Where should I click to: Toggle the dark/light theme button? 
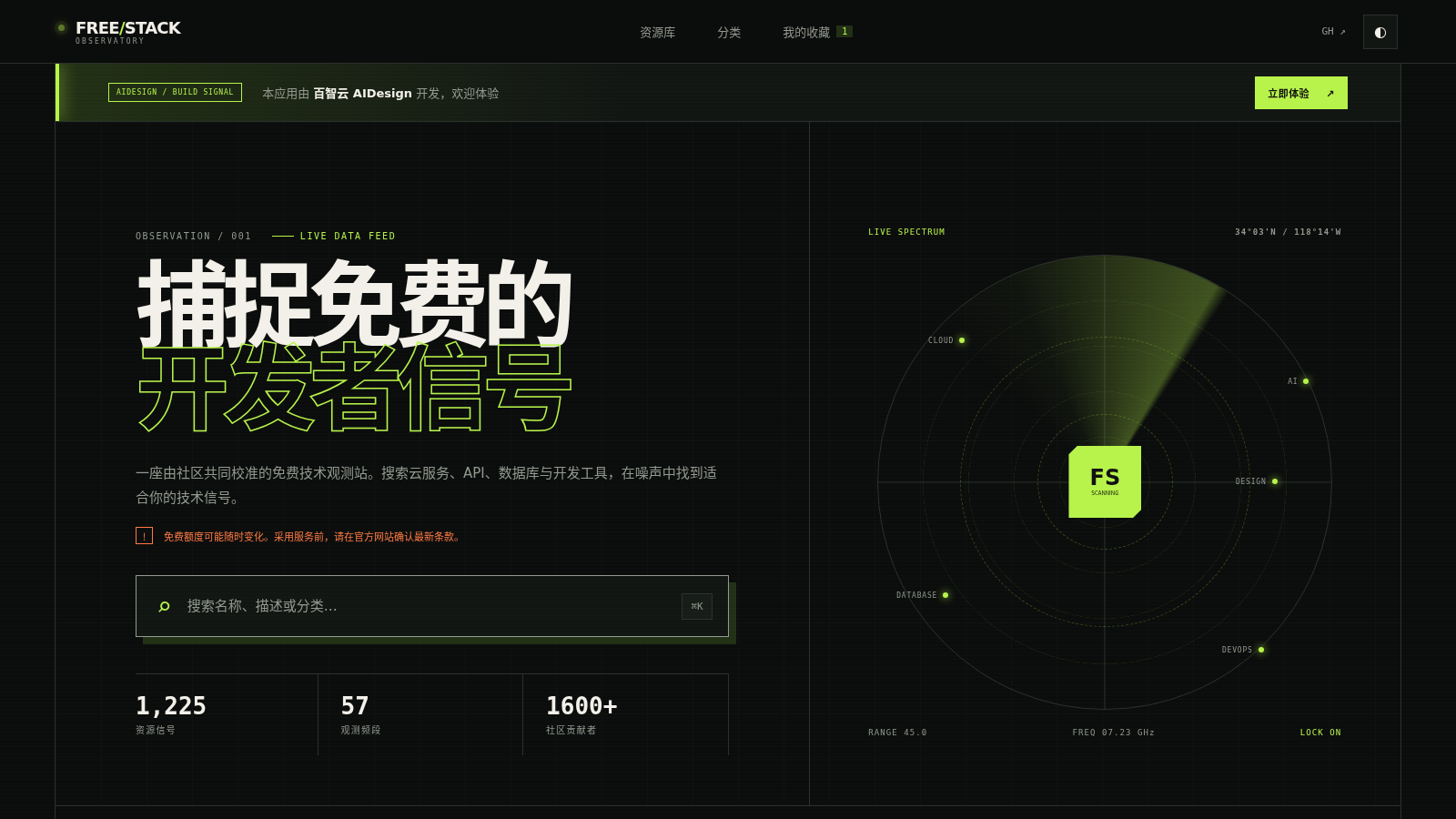(1380, 32)
